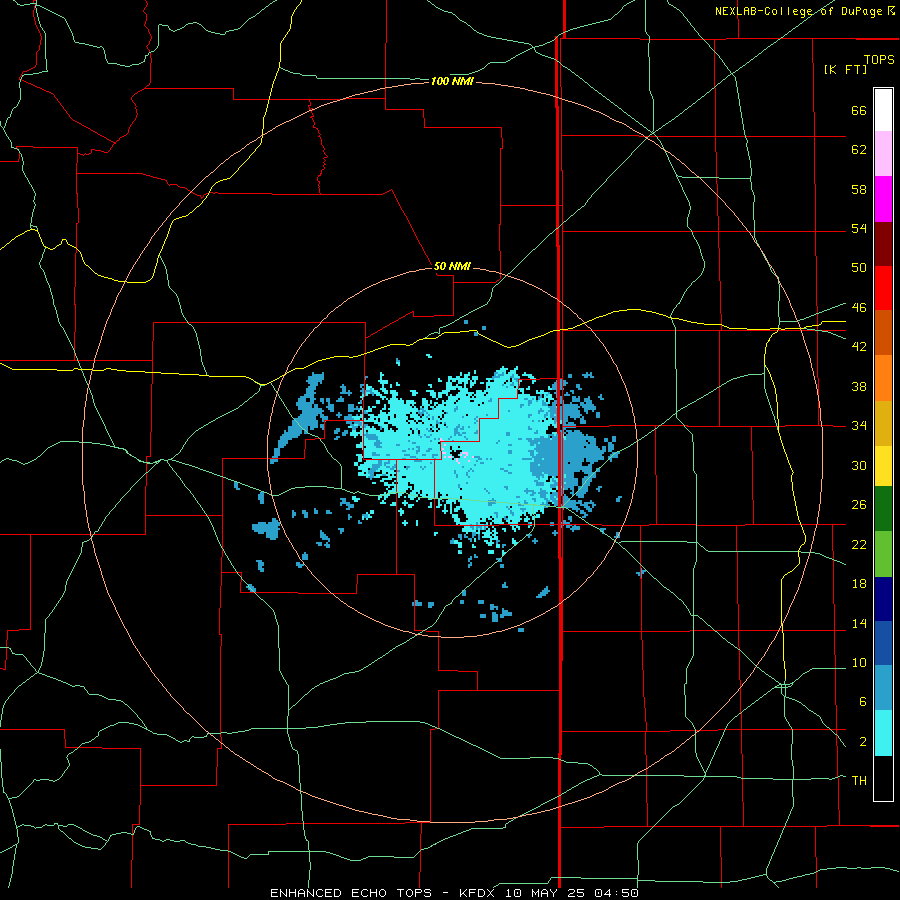
Task: Click the 50 NMI range ring label
Action: point(452,266)
